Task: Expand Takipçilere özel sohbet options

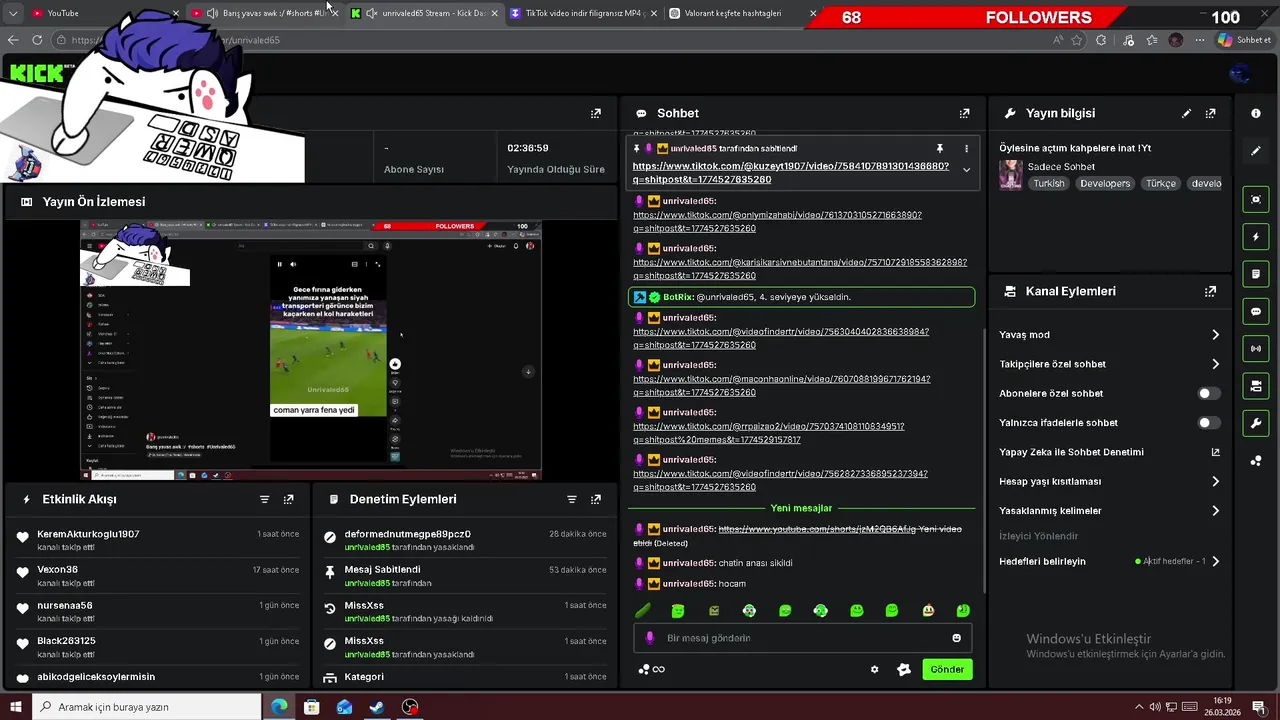Action: coord(1215,364)
